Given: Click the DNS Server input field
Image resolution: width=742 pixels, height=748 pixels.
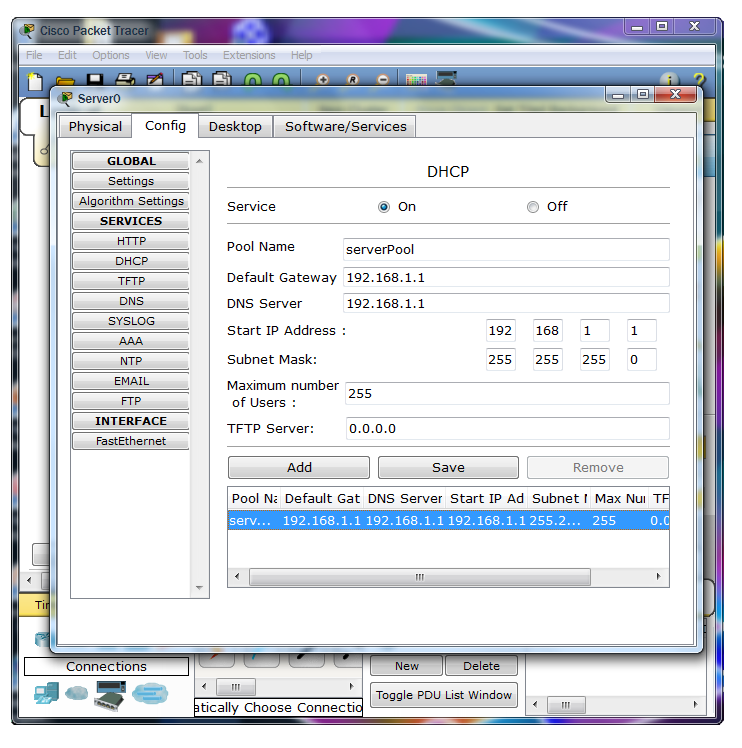Looking at the screenshot, I should [x=506, y=303].
